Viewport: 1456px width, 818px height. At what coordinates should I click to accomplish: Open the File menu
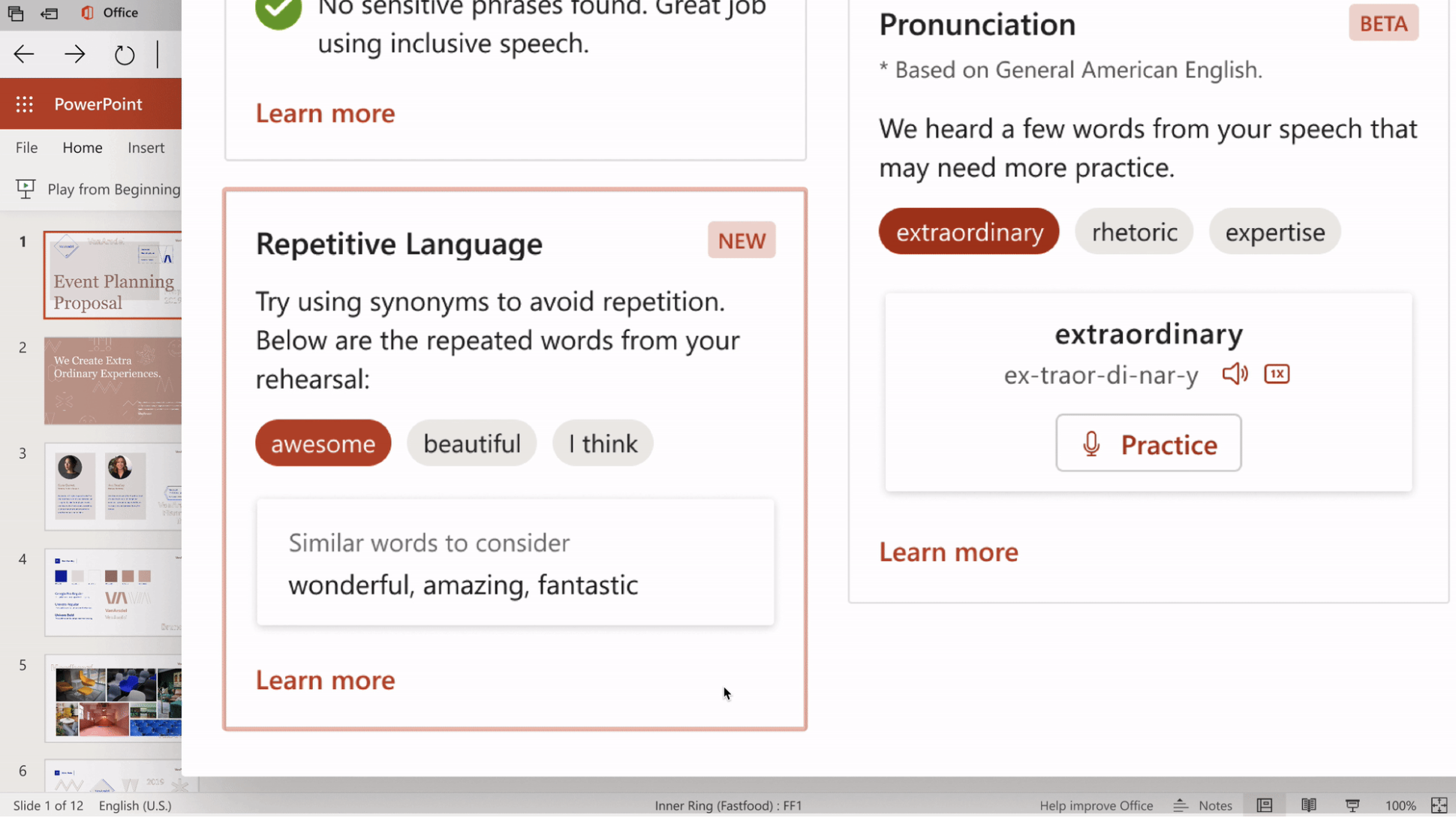coord(26,148)
